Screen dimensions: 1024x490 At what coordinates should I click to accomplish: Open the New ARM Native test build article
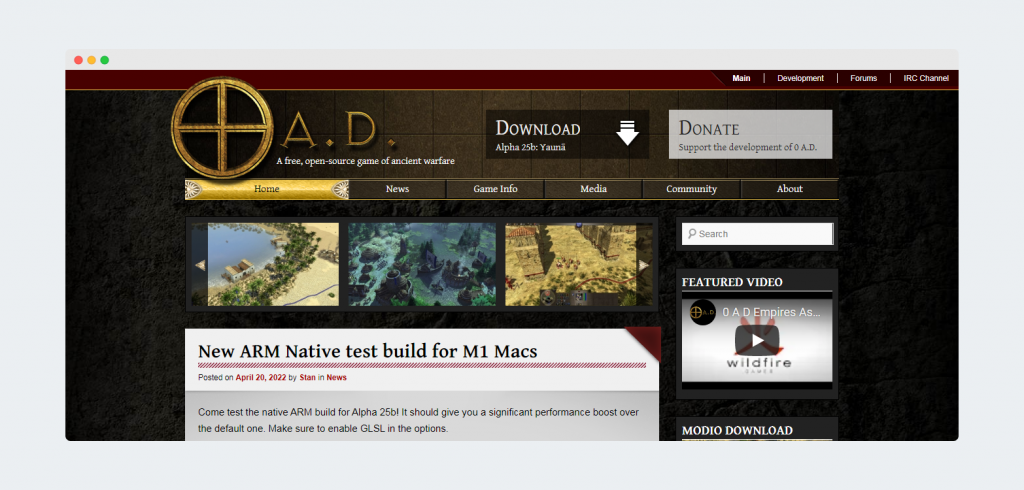[x=368, y=351]
